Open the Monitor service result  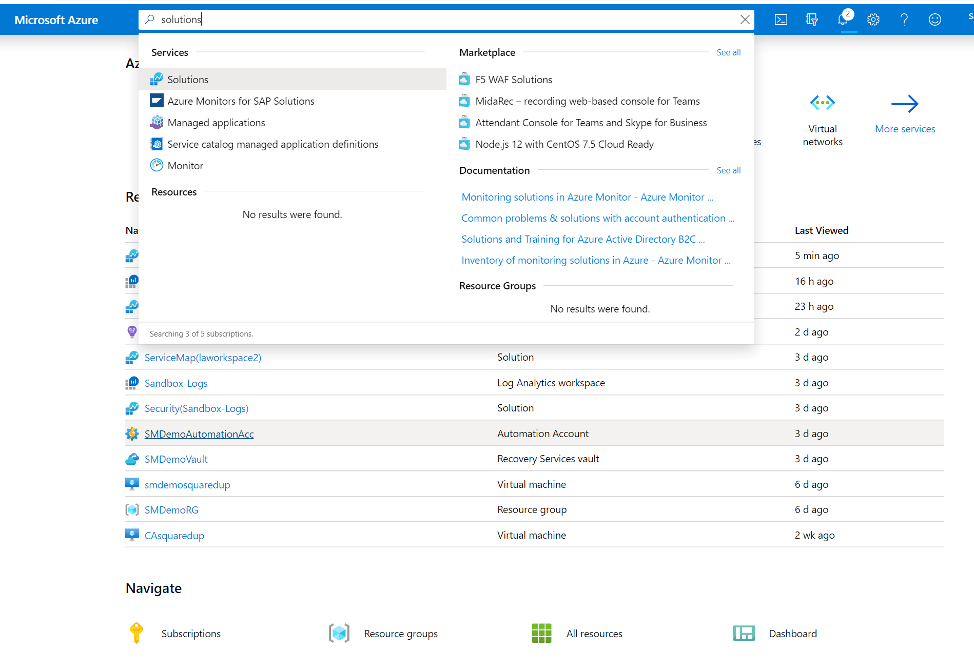[185, 166]
